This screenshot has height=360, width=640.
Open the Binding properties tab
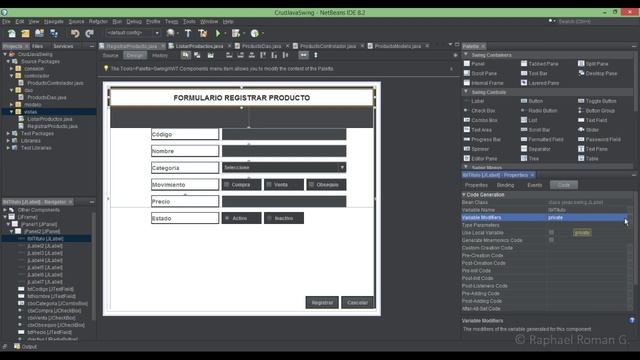click(x=505, y=185)
